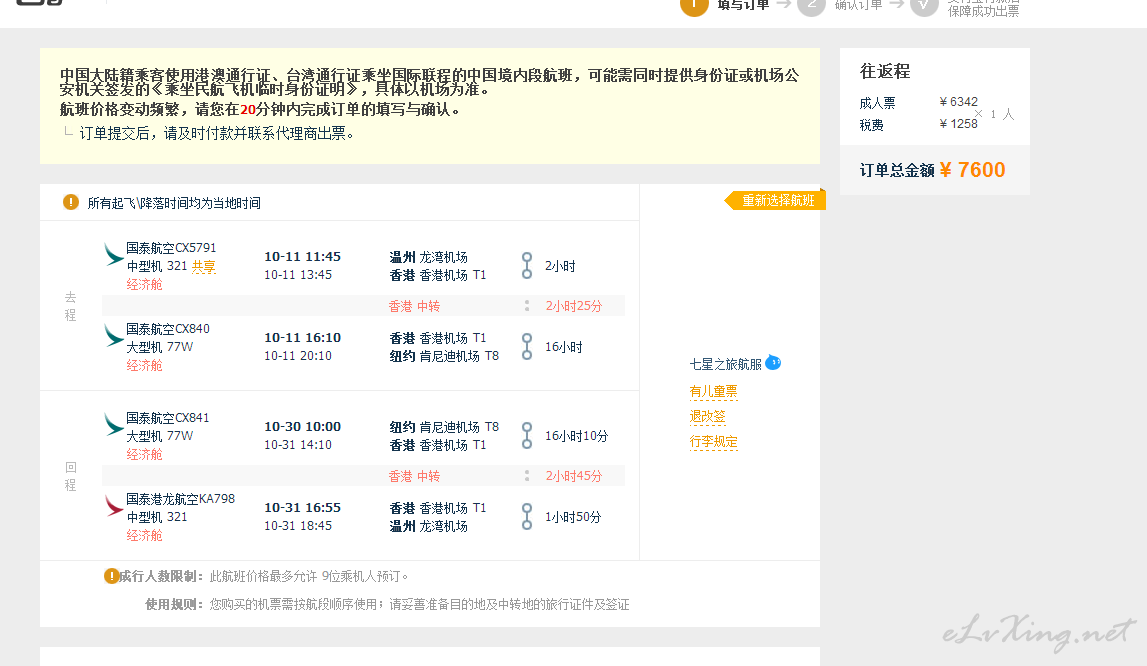The image size is (1147, 666).
Task: Click the flight name 国泰航空CX5791
Action: (171, 247)
